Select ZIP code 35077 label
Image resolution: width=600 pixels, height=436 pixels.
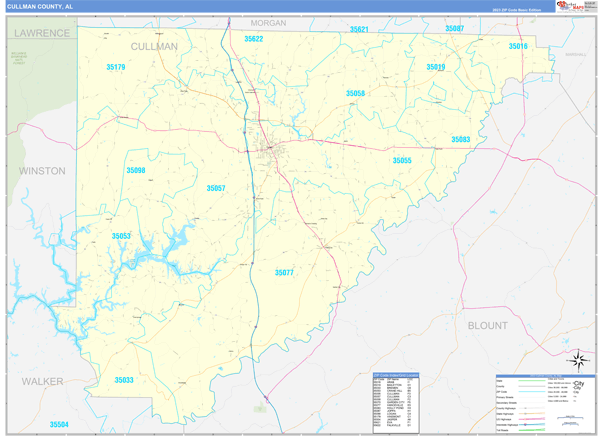[x=285, y=271]
